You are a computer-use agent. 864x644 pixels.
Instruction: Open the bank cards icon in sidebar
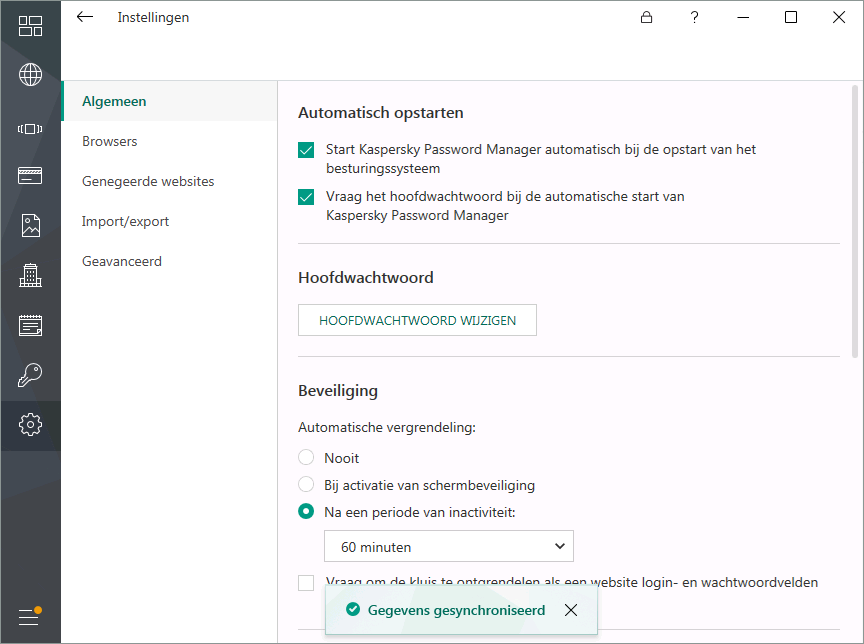(30, 176)
